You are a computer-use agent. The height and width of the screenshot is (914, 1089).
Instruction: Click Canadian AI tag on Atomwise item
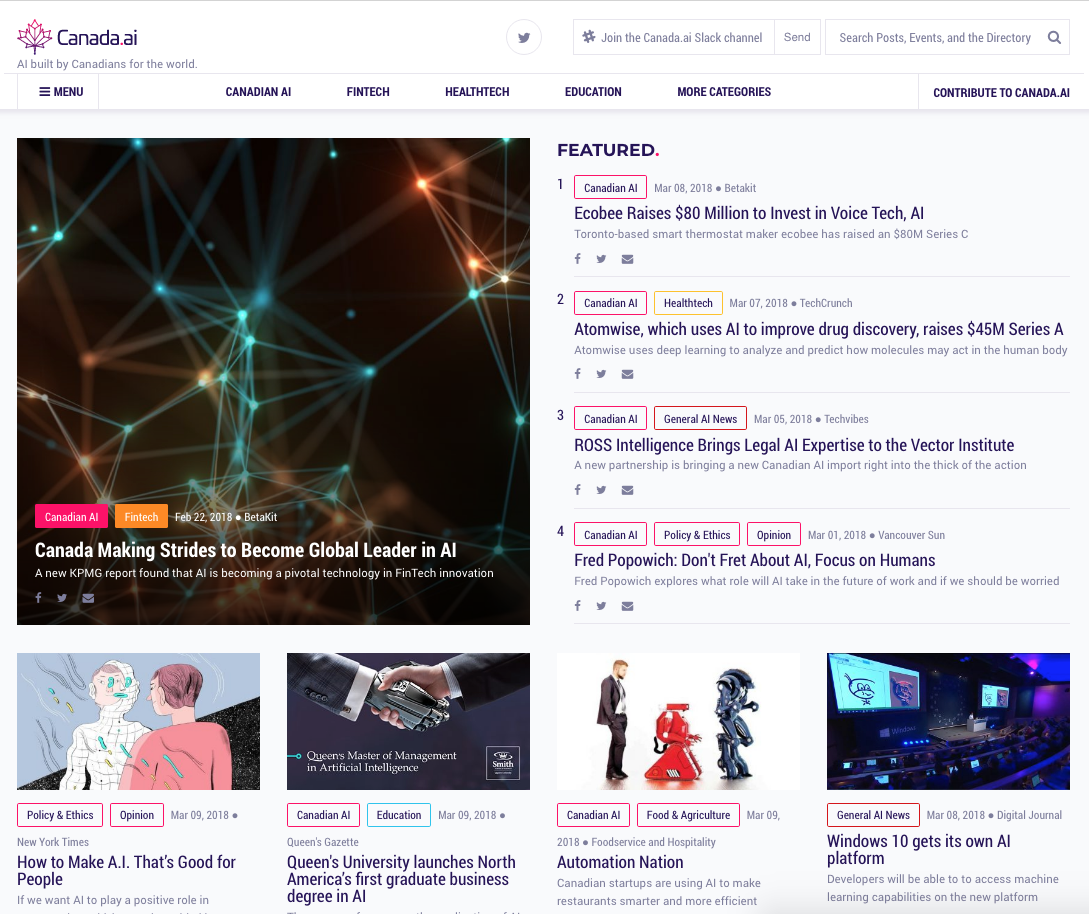tap(610, 303)
